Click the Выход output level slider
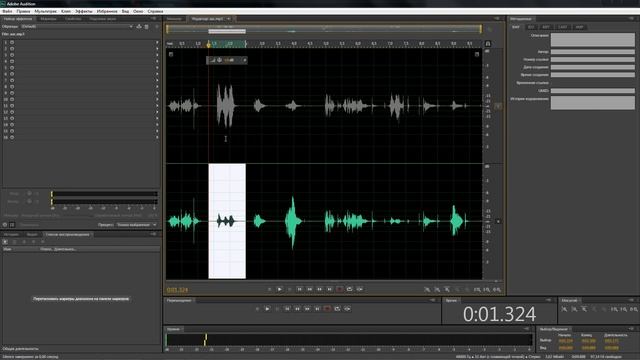Screen dimensions: 640x360 coord(104,201)
